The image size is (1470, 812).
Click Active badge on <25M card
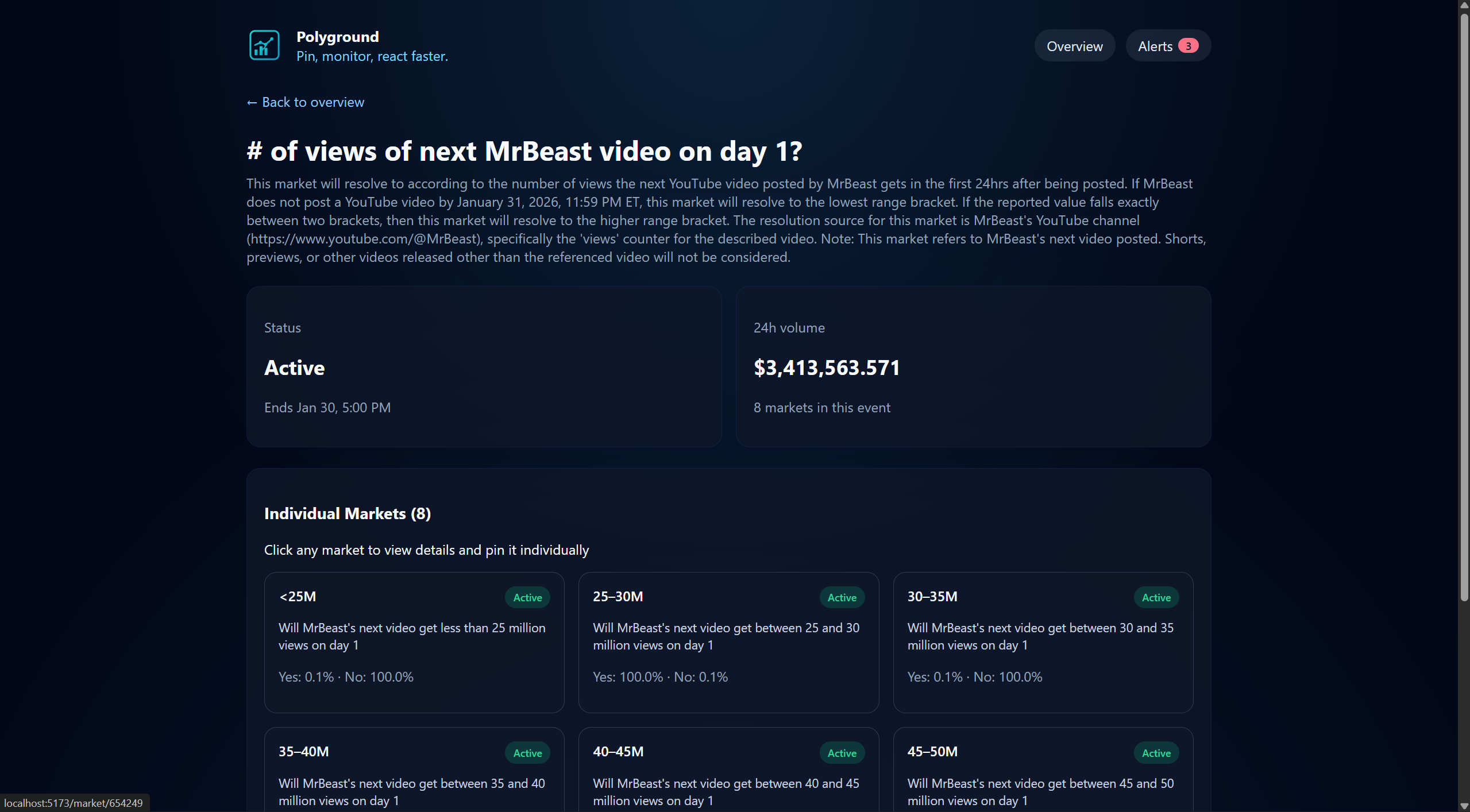(527, 597)
